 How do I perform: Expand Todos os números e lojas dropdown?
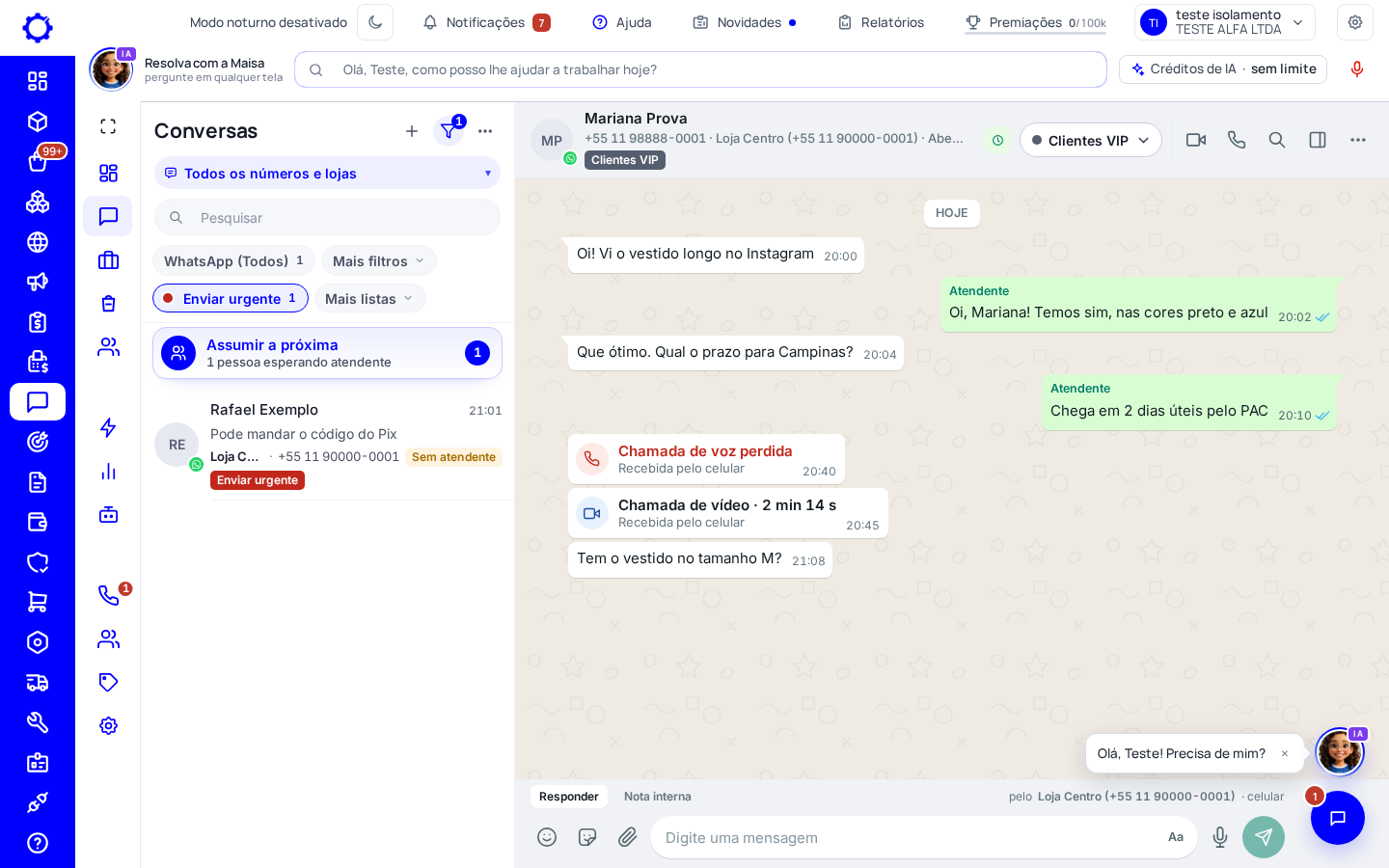(x=327, y=174)
